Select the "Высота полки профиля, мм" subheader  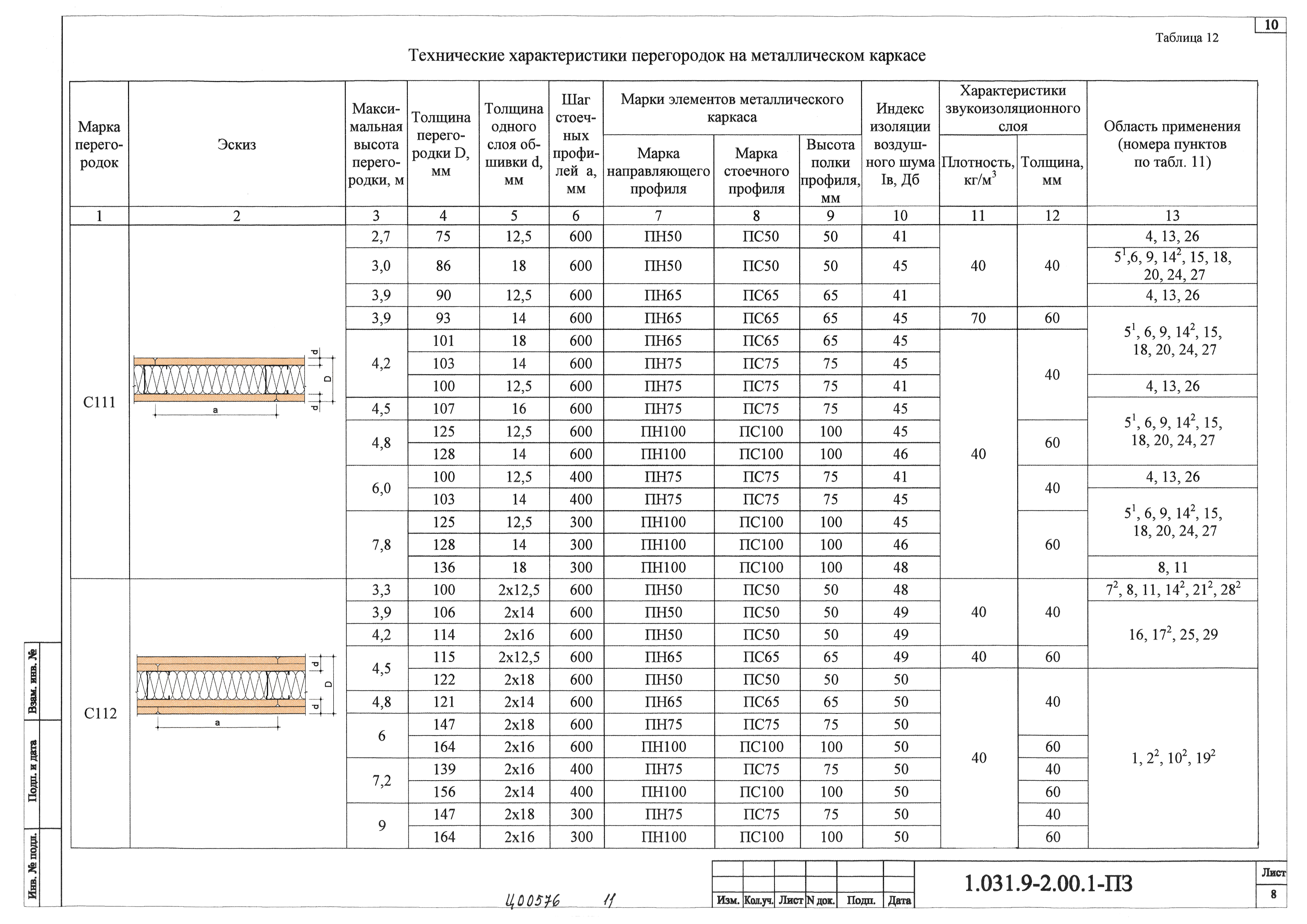(x=830, y=171)
